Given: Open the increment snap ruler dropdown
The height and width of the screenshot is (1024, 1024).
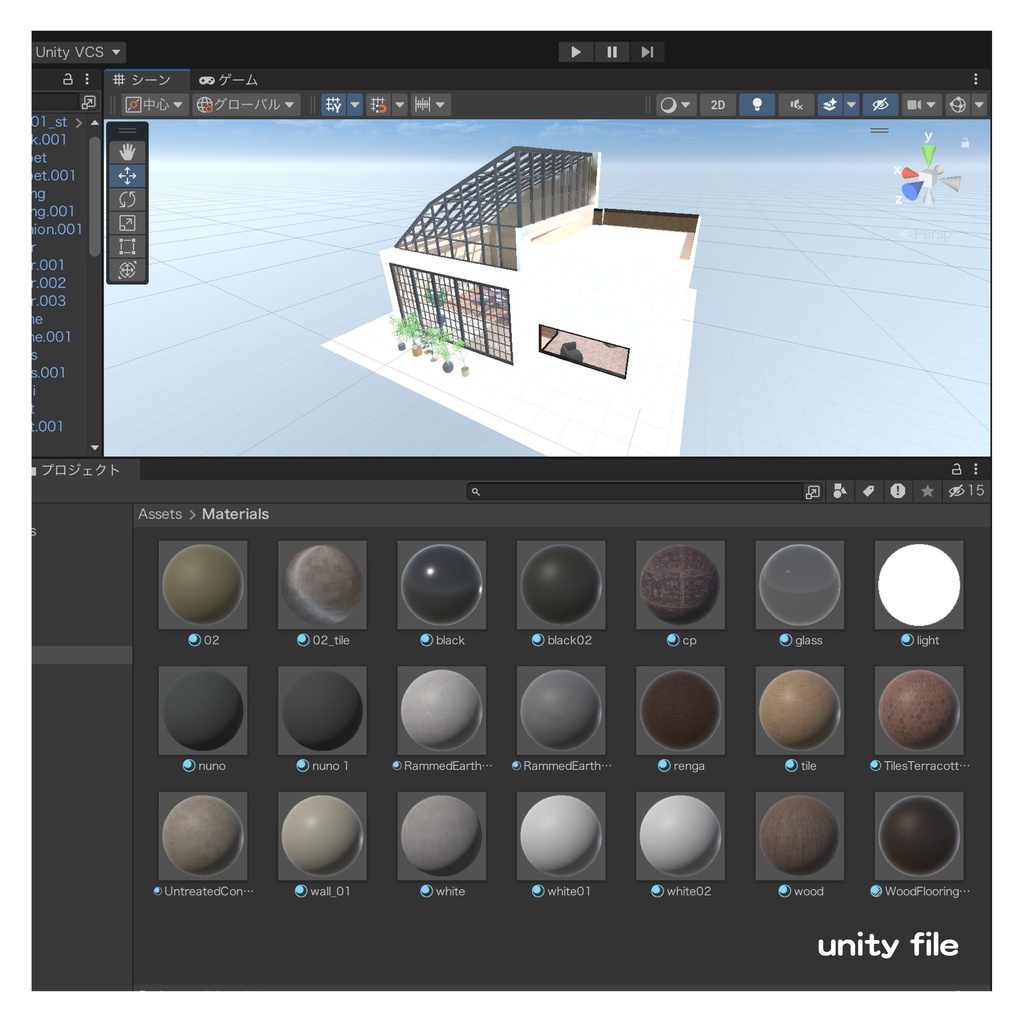Looking at the screenshot, I should [430, 104].
